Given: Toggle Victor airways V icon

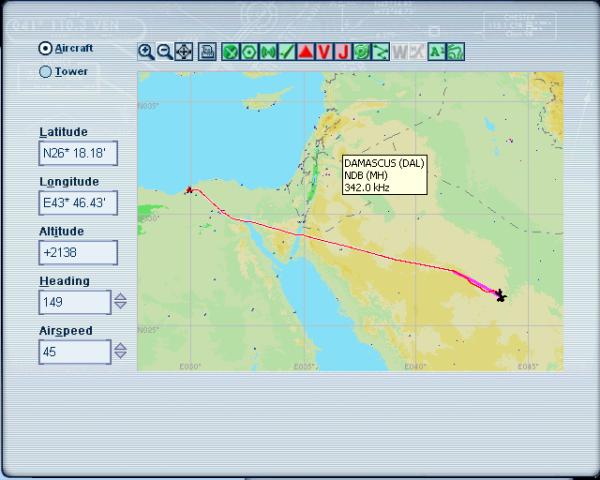Looking at the screenshot, I should tap(324, 52).
